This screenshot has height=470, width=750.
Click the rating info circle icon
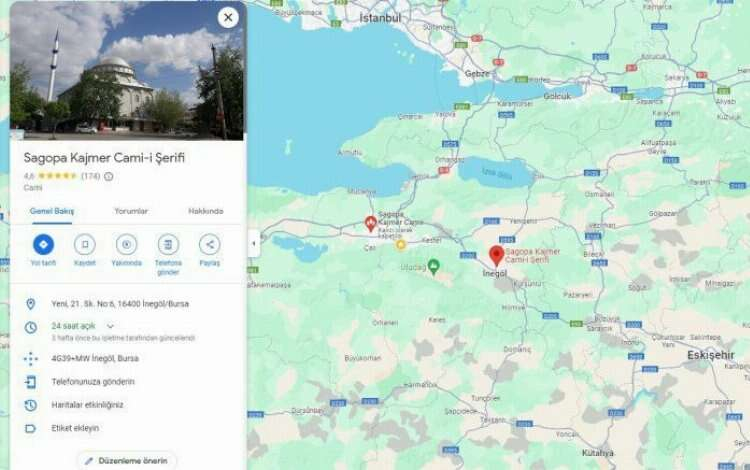[x=109, y=176]
